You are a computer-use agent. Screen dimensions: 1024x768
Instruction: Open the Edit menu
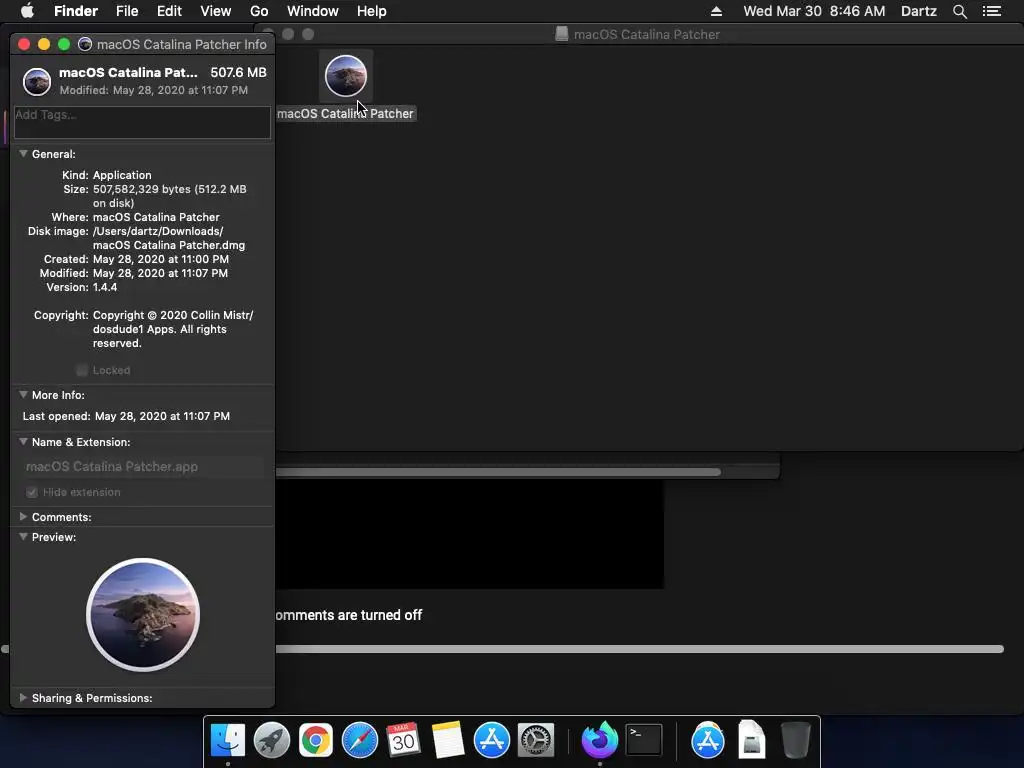coord(169,11)
